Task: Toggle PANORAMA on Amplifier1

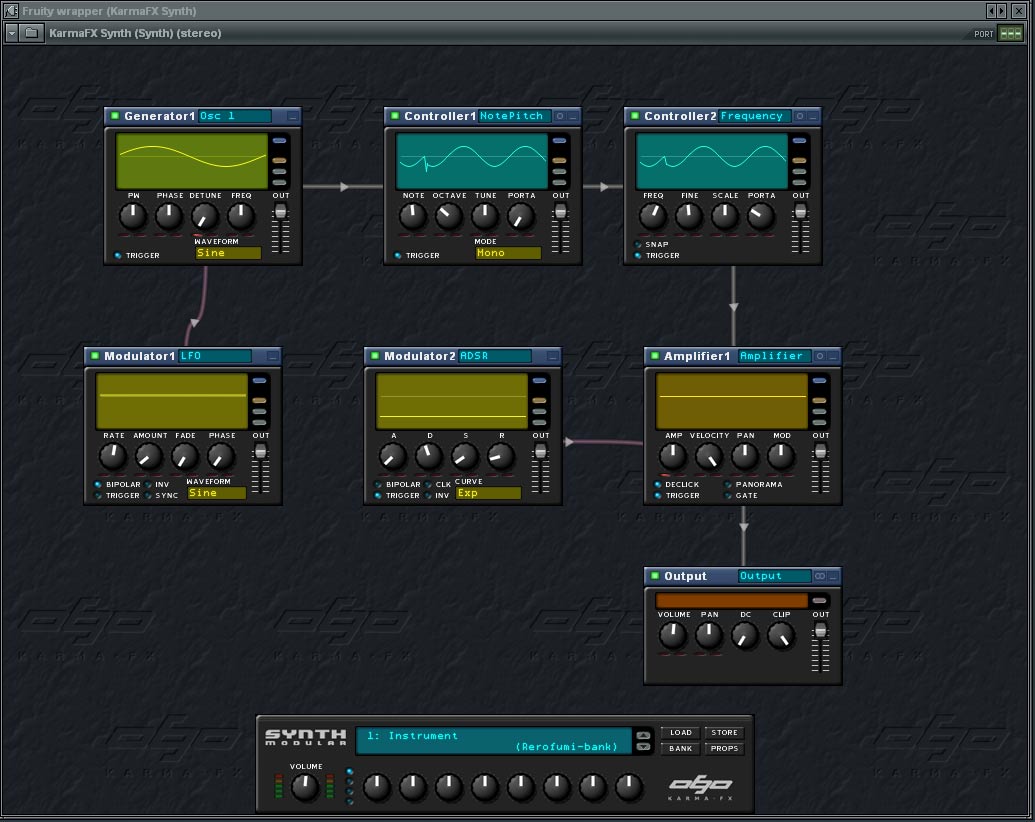Action: pos(728,485)
